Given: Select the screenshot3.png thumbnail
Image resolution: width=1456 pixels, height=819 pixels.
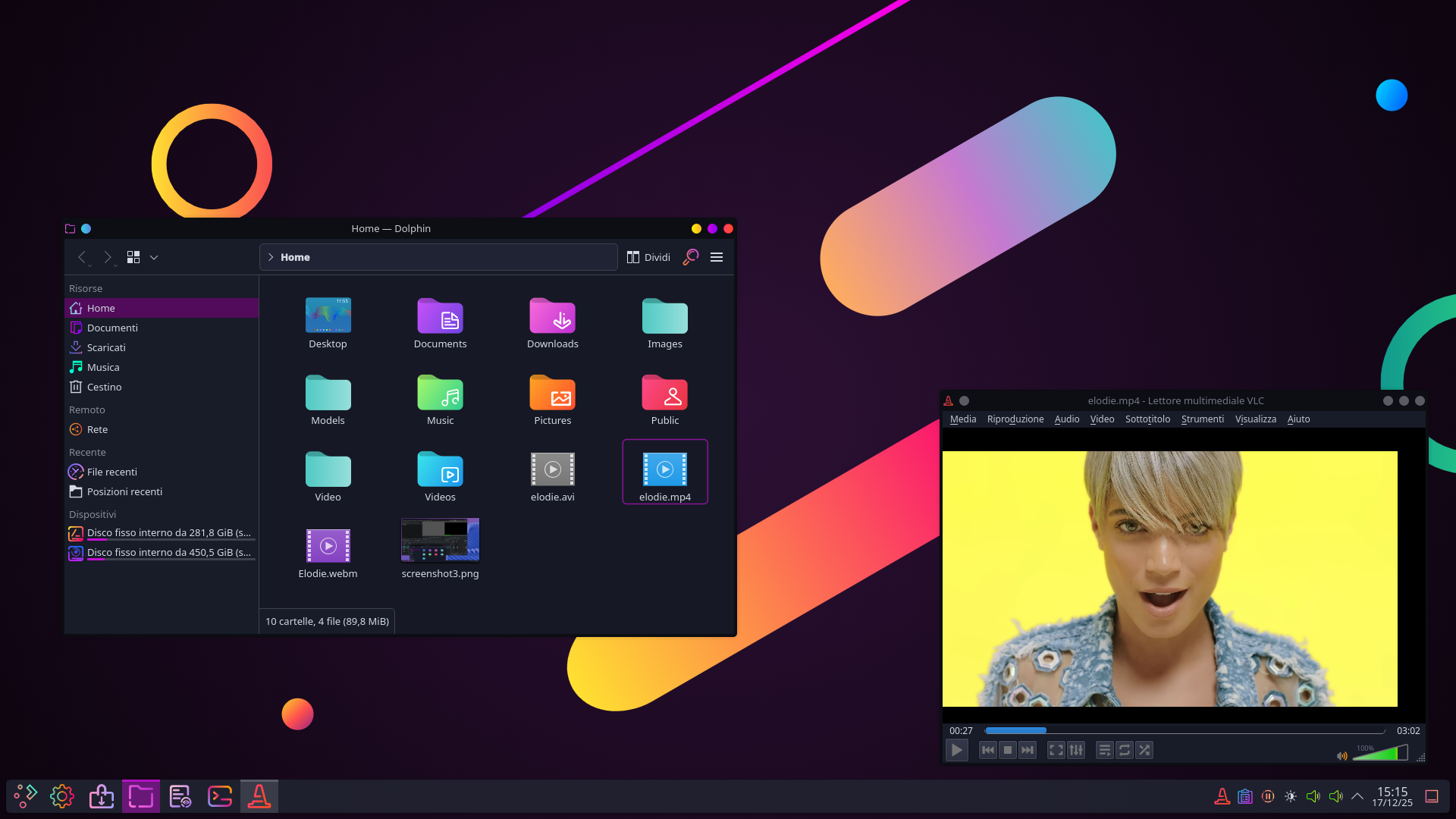Looking at the screenshot, I should click(x=440, y=540).
